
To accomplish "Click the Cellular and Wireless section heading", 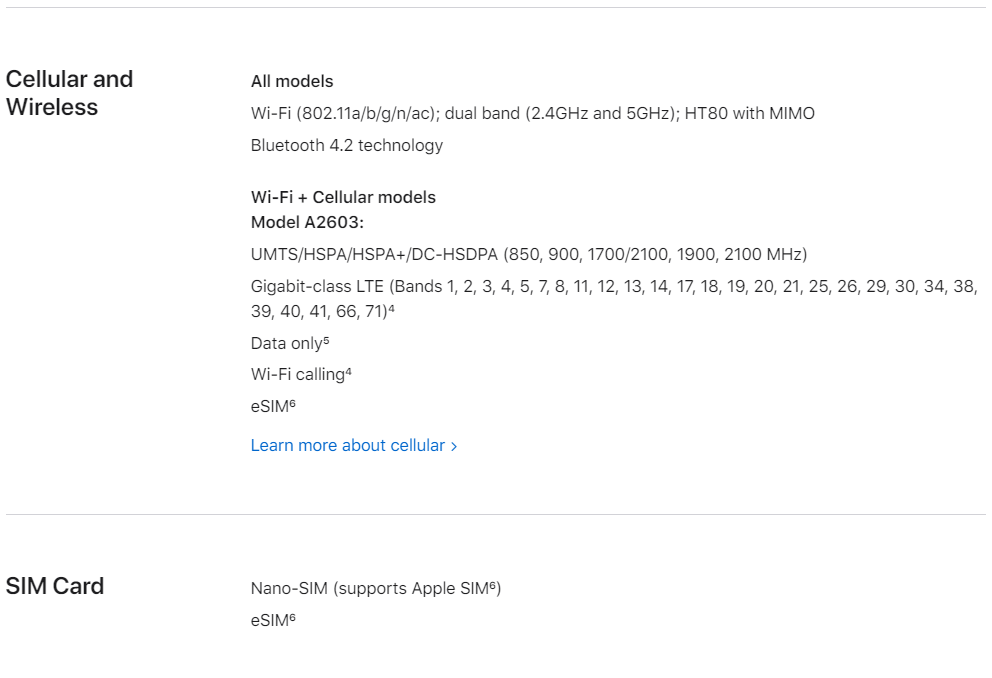I will point(70,93).
